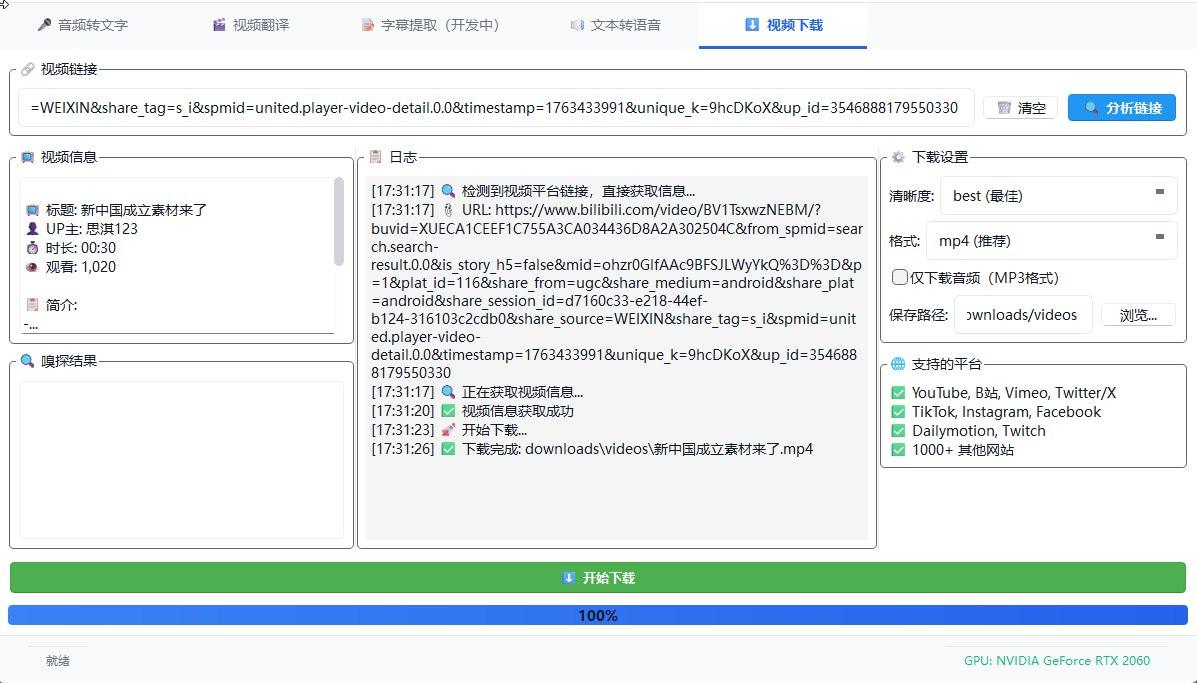Click the magnifier icon on the 正在获取视频信息 log line

[x=448, y=392]
